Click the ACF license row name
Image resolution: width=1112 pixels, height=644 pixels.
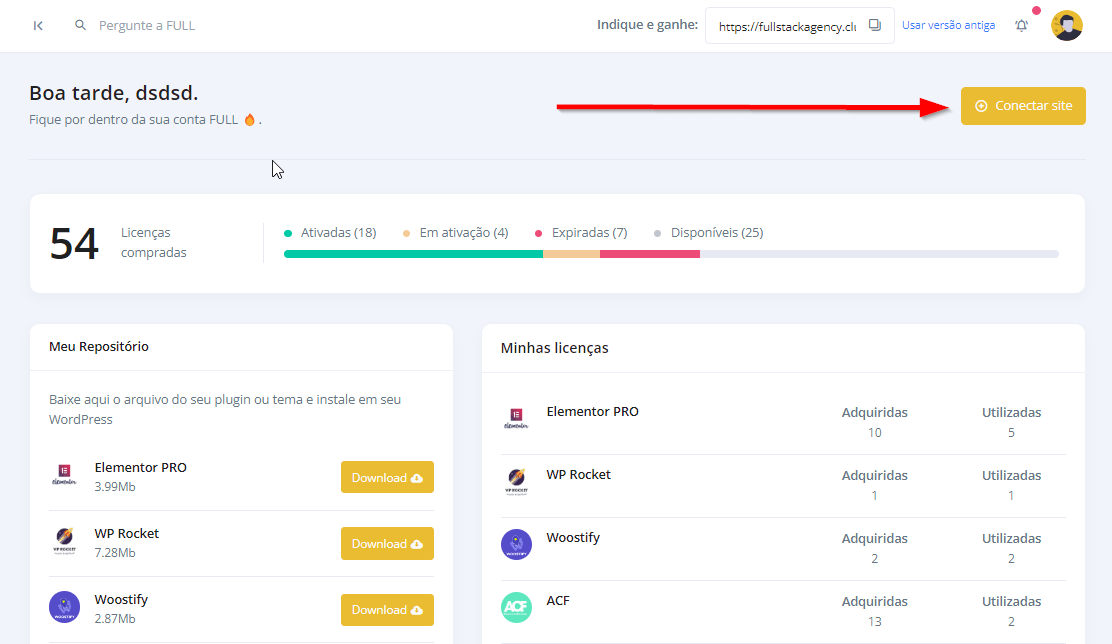click(557, 601)
